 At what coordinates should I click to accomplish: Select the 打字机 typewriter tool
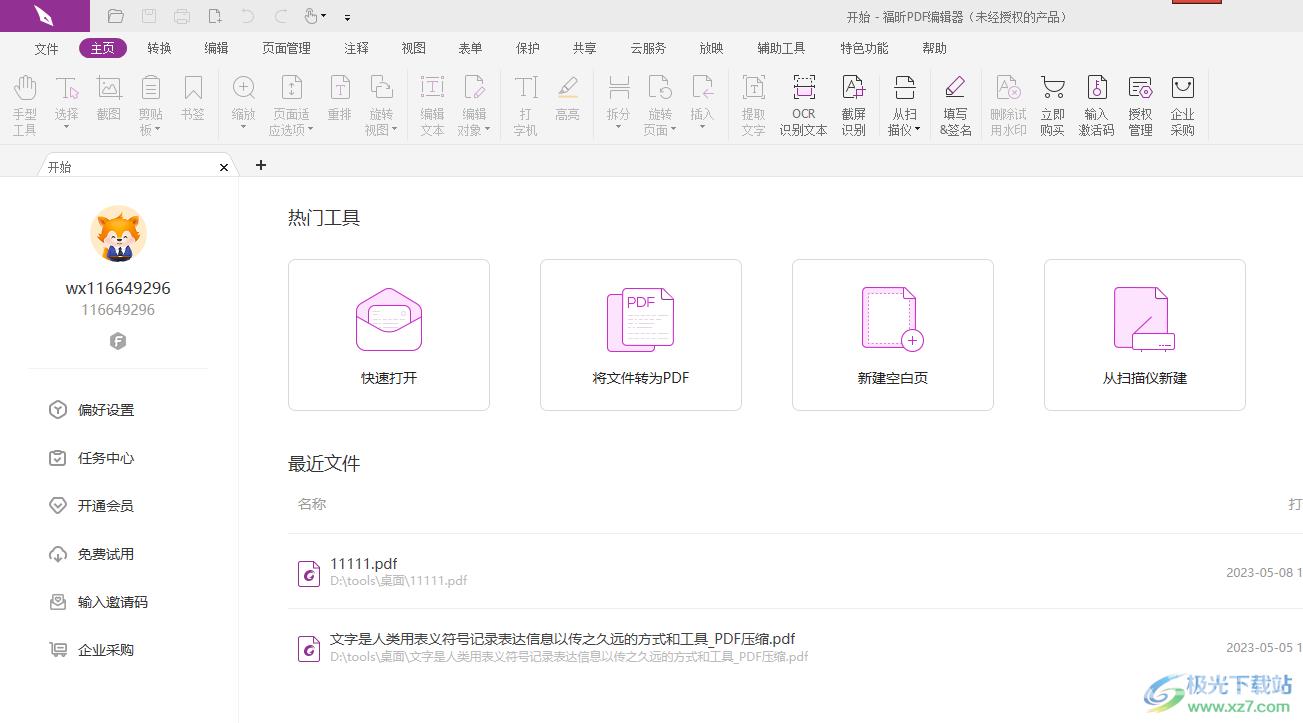click(526, 104)
